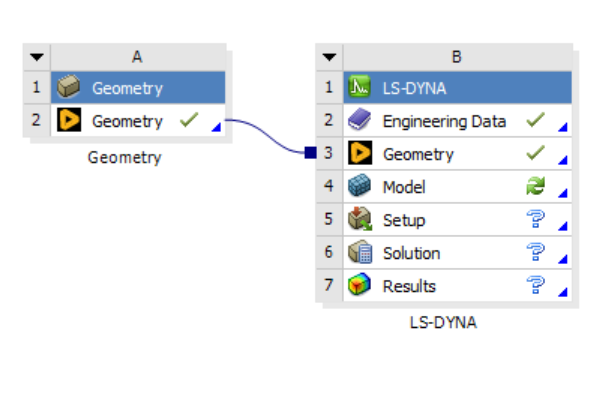Click Engineering Data blue corner triangle

[x=563, y=127]
